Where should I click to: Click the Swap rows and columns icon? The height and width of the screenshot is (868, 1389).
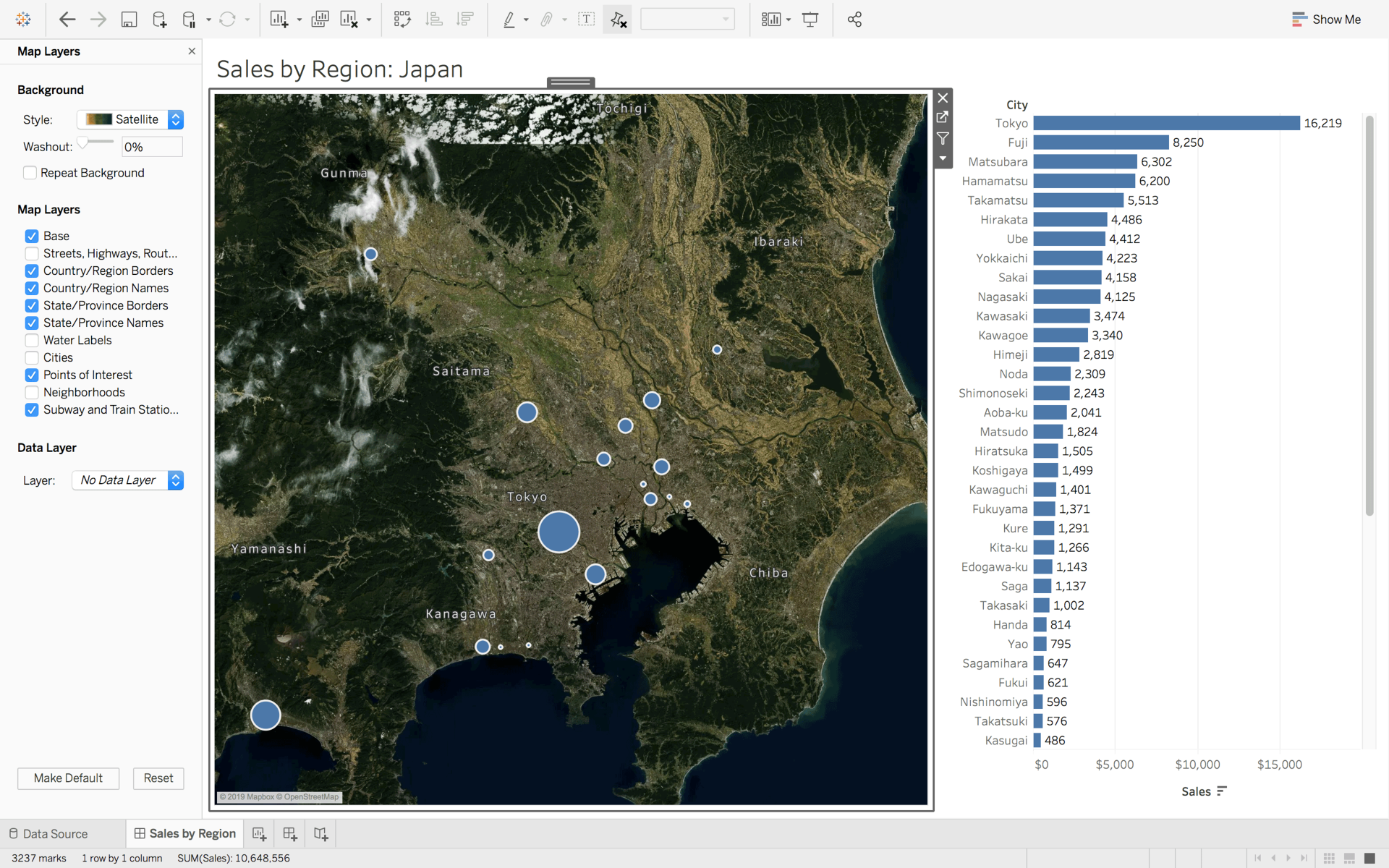[x=402, y=20]
